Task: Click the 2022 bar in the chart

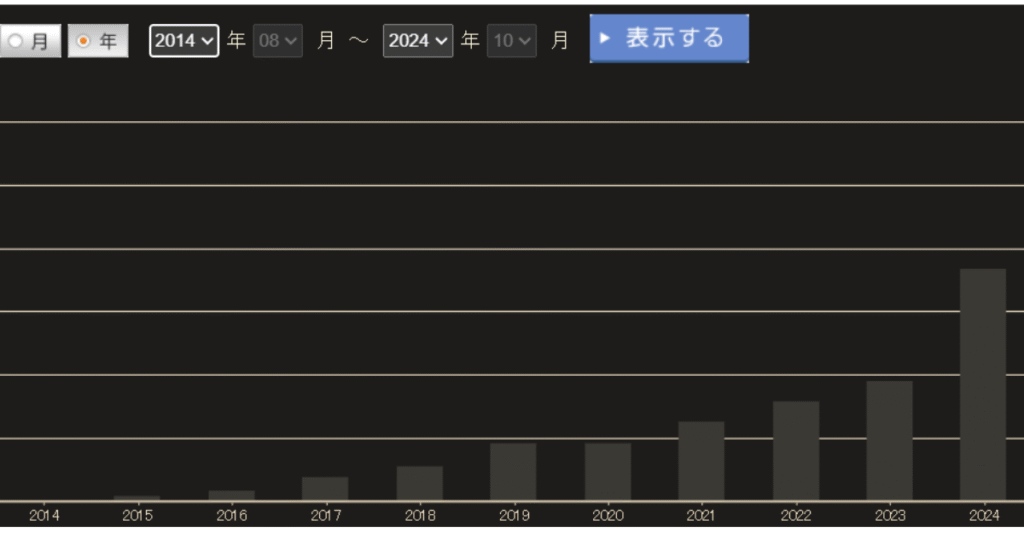Action: click(795, 450)
